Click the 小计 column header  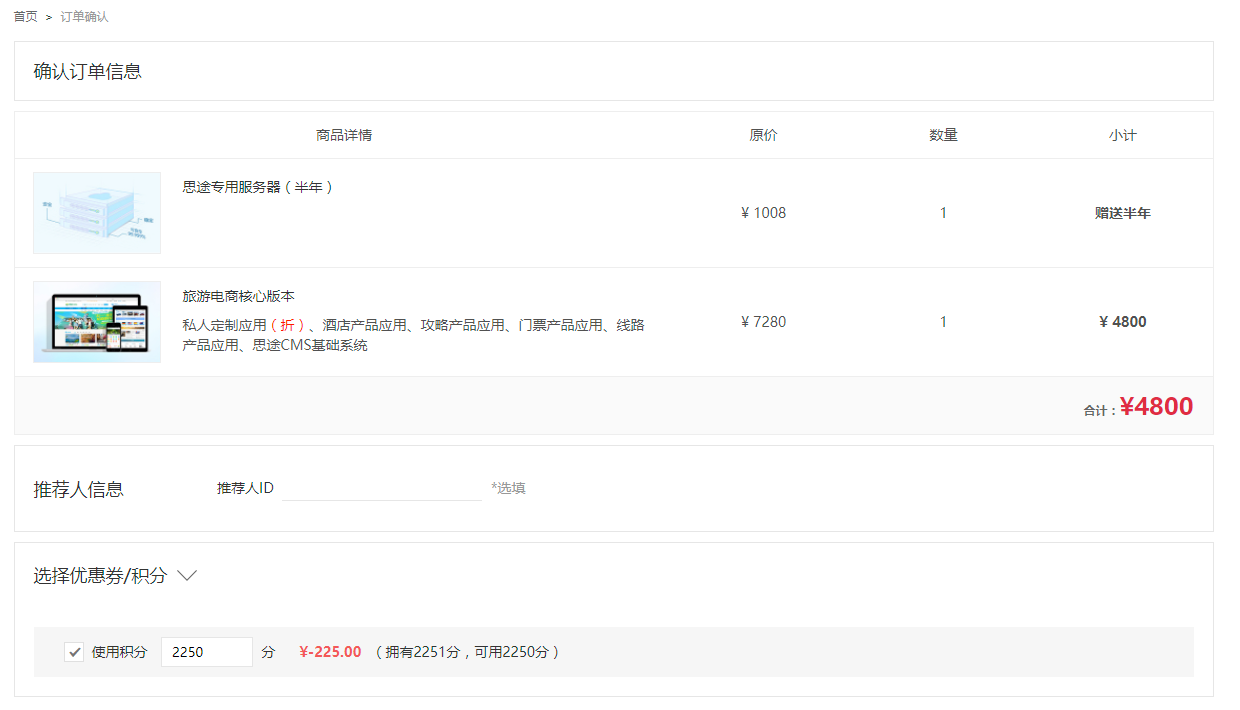pos(1122,135)
